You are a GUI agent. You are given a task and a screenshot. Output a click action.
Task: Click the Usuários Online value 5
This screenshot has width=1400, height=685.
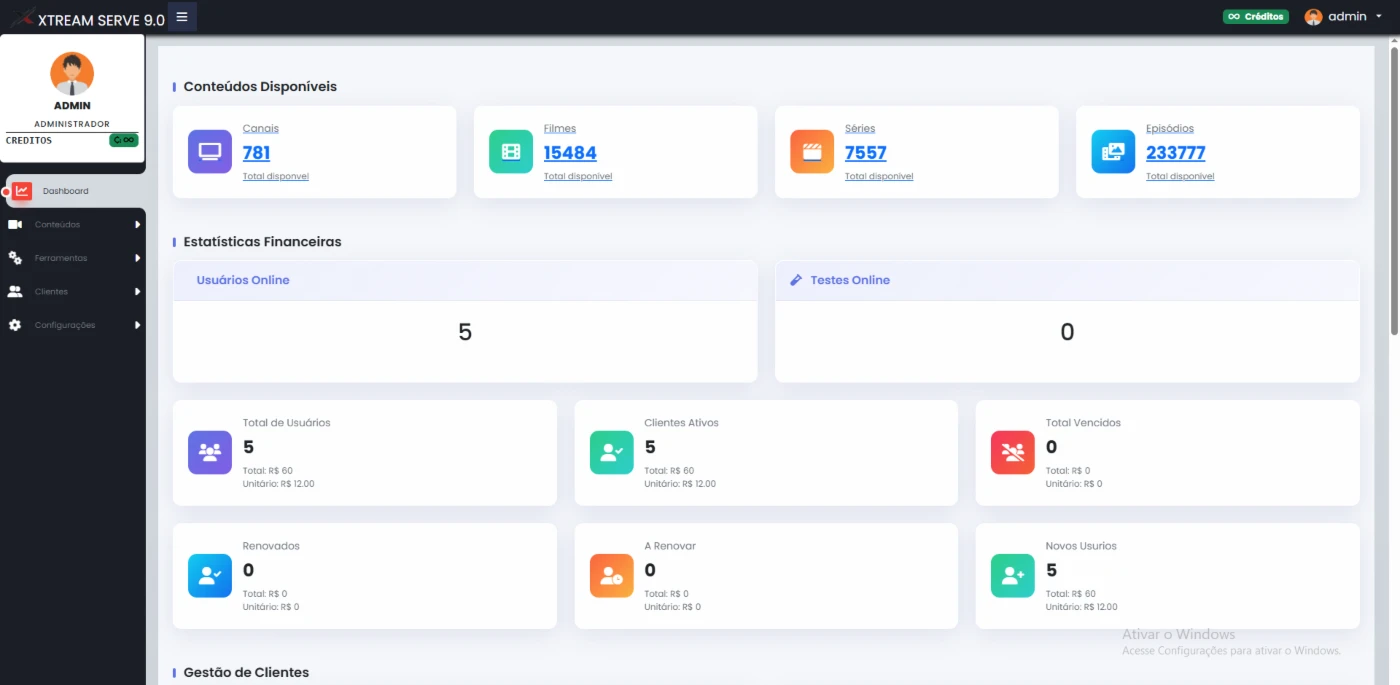click(x=465, y=332)
